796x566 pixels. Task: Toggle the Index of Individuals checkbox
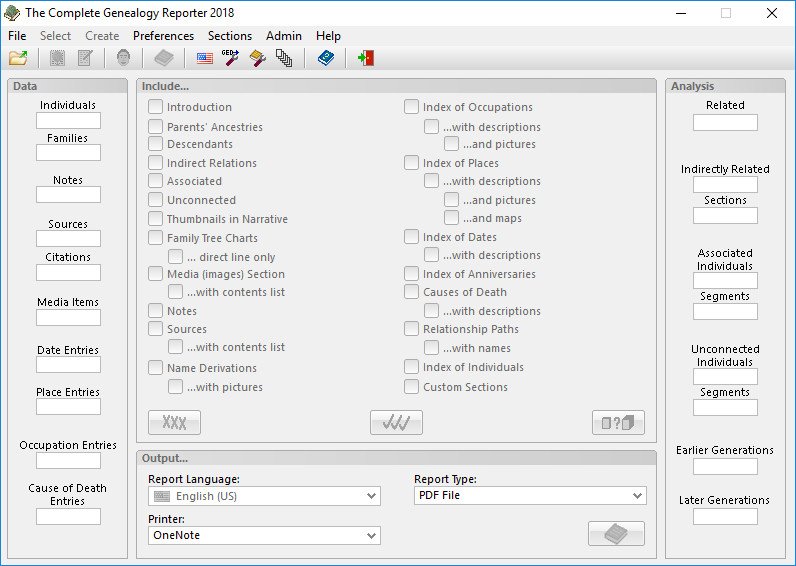point(411,367)
